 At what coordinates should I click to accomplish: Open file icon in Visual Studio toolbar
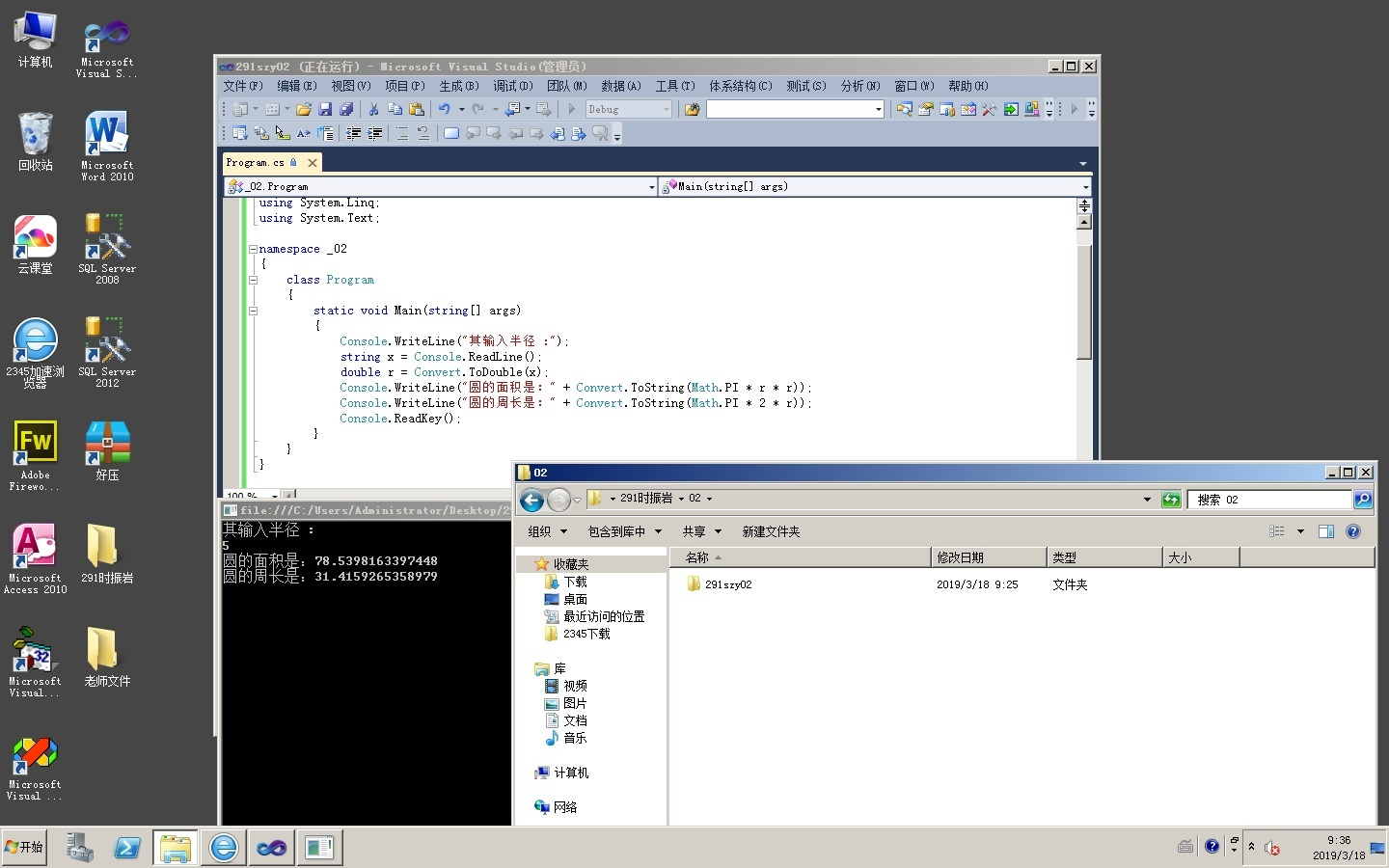304,109
